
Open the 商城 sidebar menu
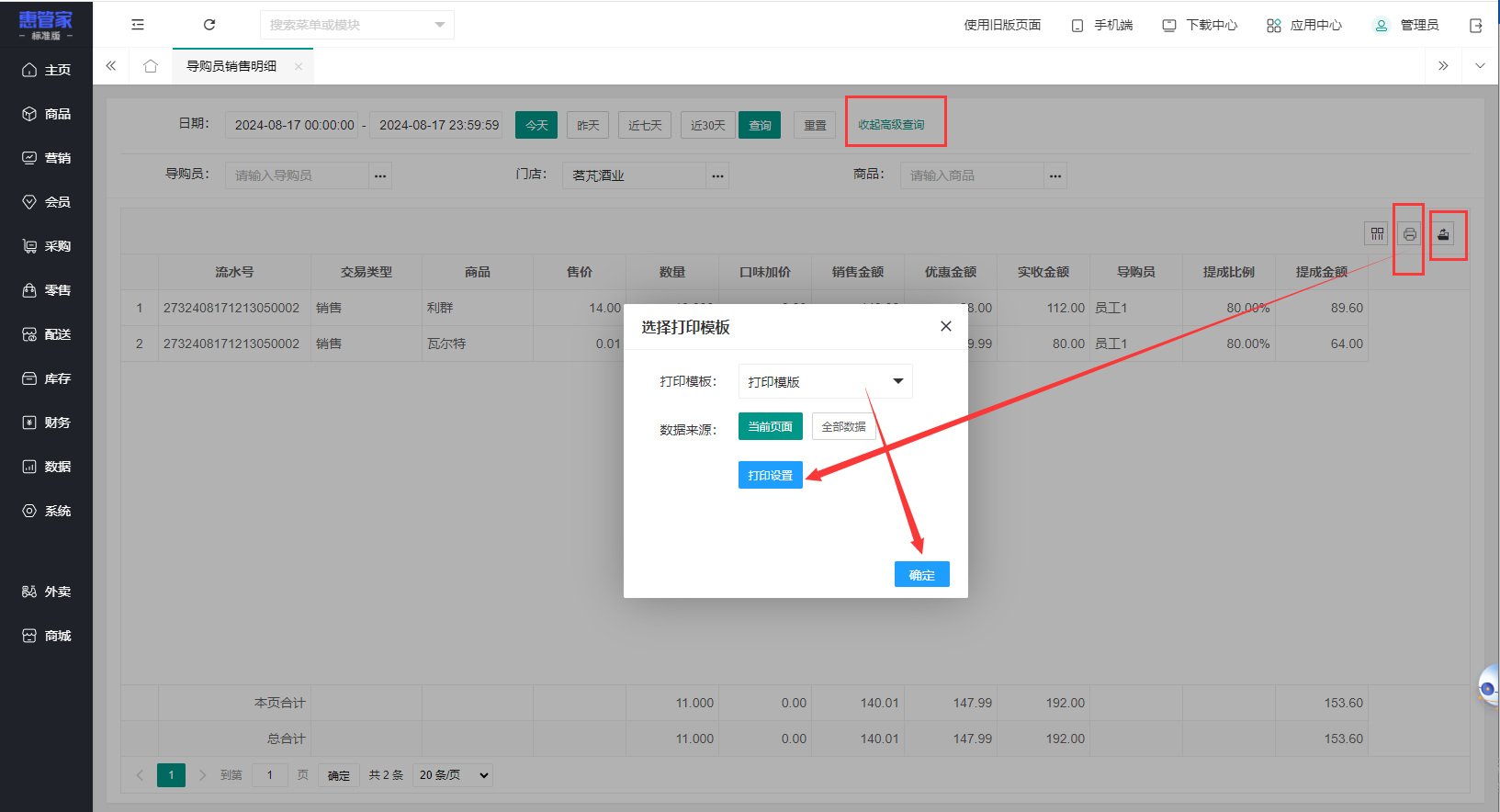click(x=46, y=636)
